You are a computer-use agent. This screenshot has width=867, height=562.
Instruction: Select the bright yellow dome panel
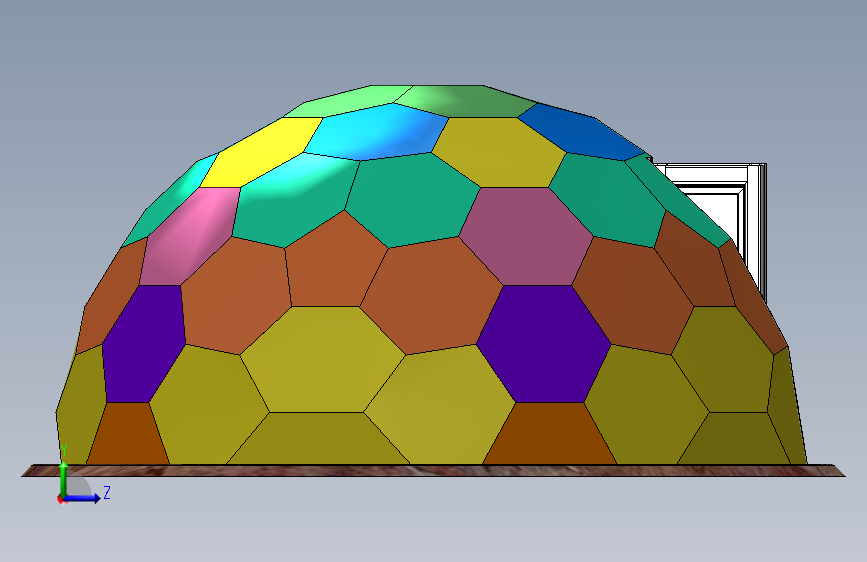coord(260,153)
